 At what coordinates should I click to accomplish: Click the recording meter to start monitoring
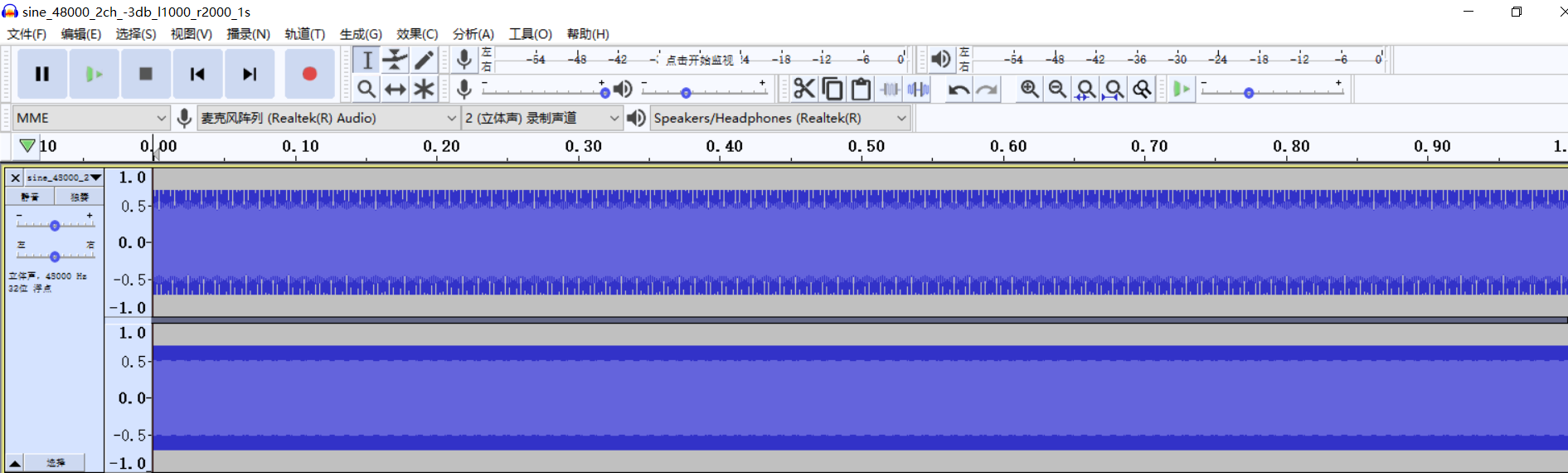tap(701, 60)
